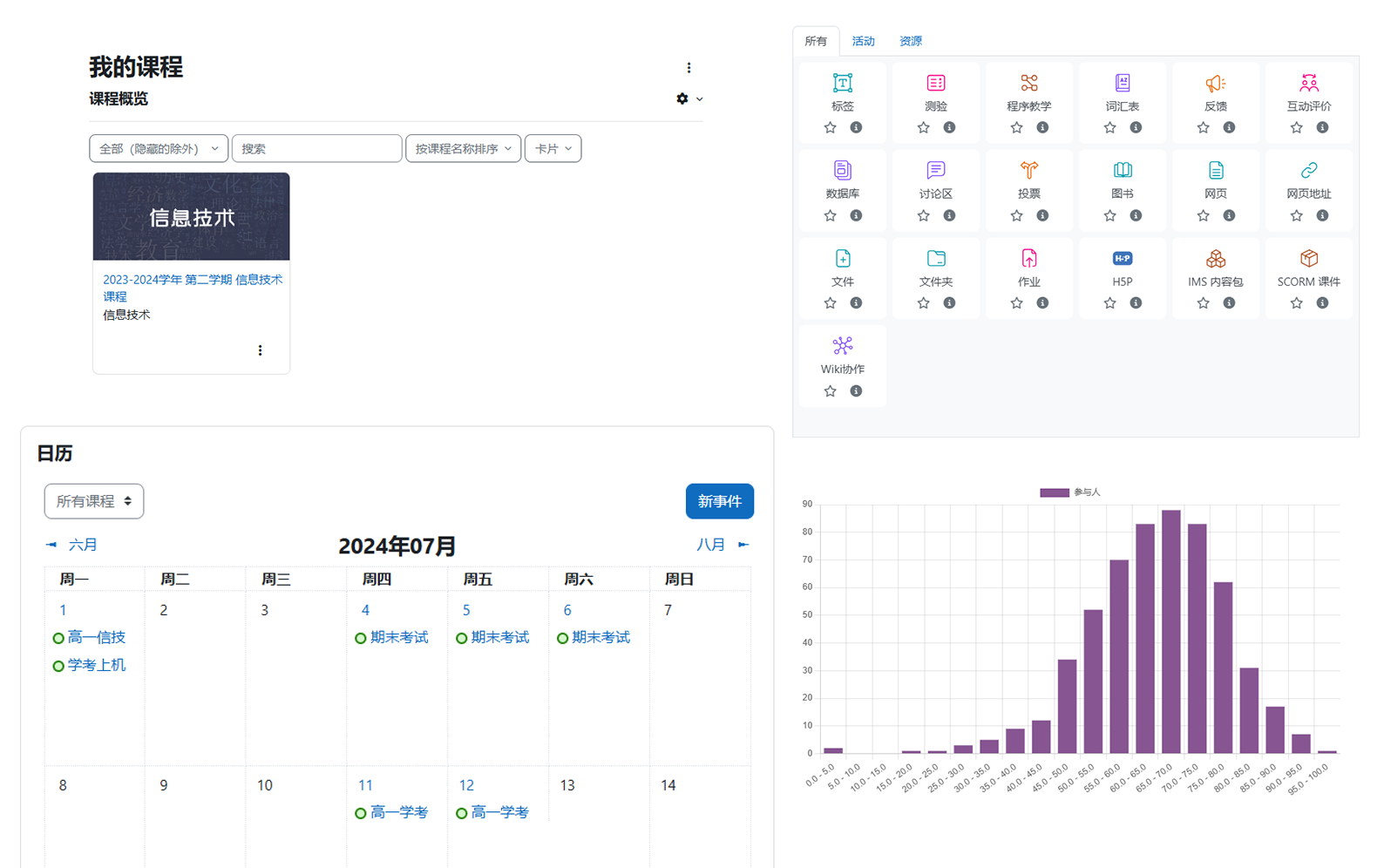This screenshot has width=1384, height=868.
Task: Pick the 网页地址 URL link icon
Action: (x=1308, y=170)
